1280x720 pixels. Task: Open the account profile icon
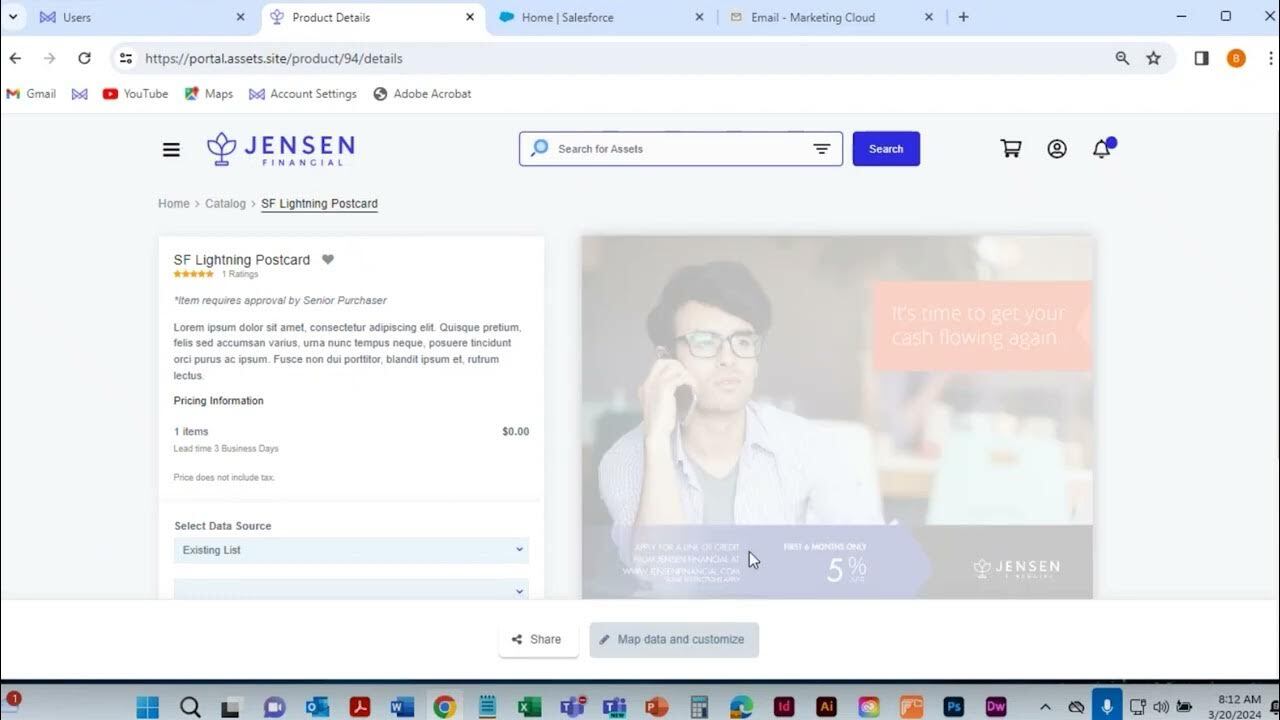(x=1057, y=148)
